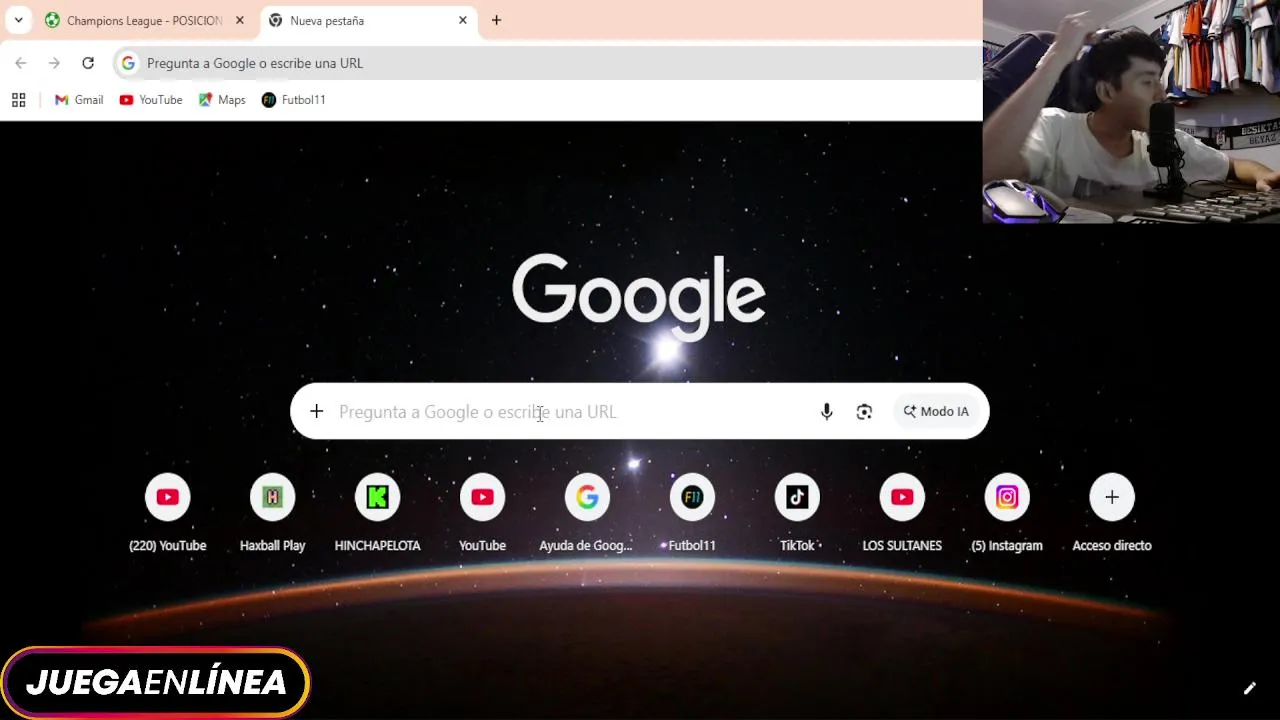
Task: Customize page with pencil edit icon
Action: 1249,688
